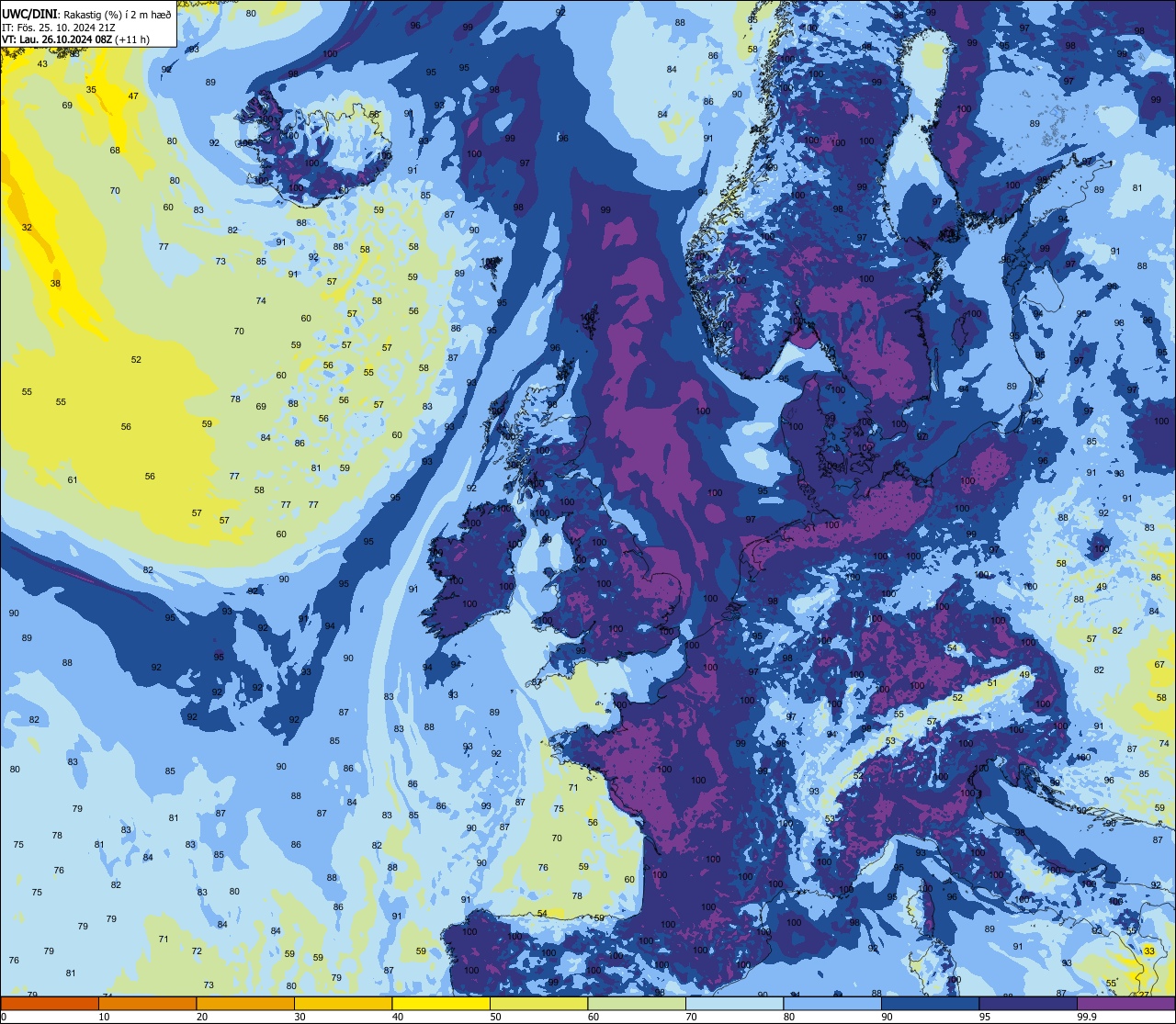This screenshot has height=1024, width=1176.
Task: Click the 20–30 legend color segment
Action: point(245,1004)
